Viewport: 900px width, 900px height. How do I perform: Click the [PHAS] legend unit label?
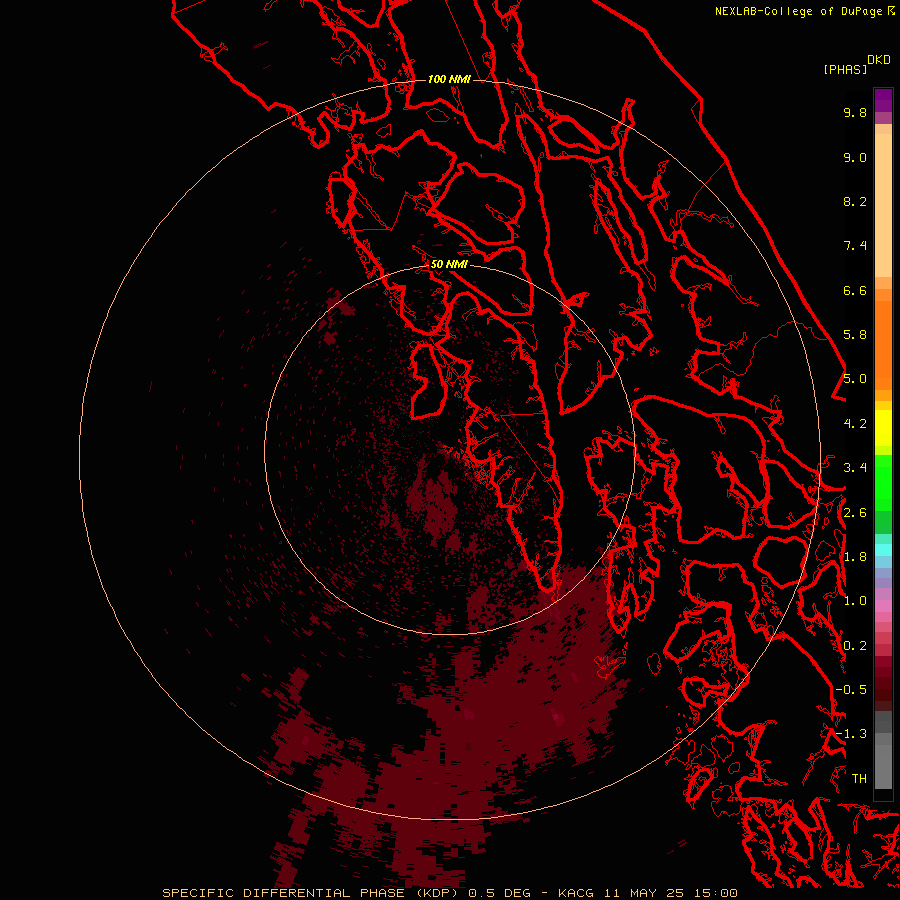tap(845, 69)
